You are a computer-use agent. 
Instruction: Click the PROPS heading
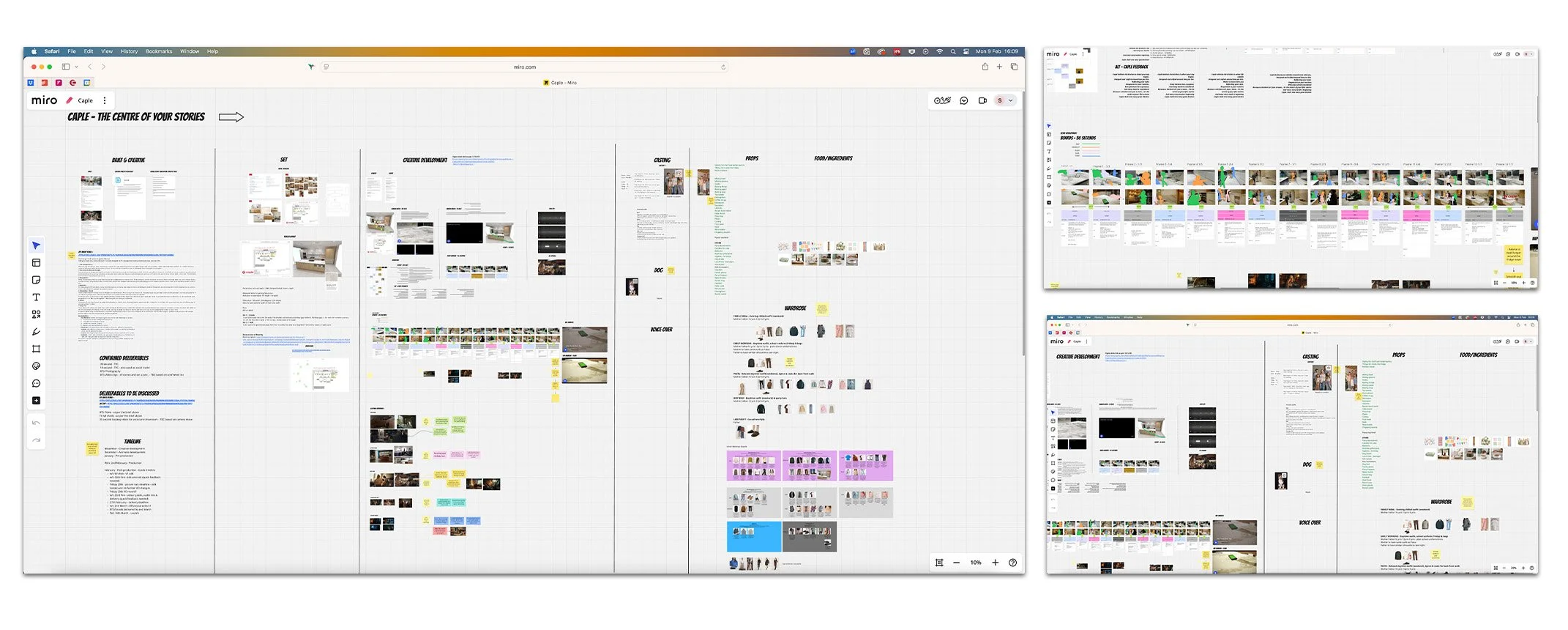(752, 158)
